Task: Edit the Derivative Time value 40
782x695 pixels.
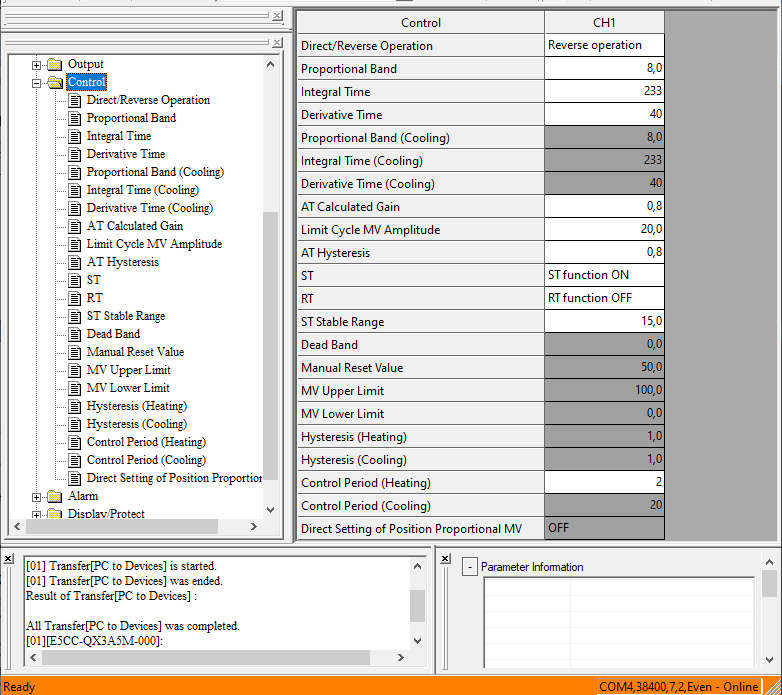Action: click(x=604, y=114)
